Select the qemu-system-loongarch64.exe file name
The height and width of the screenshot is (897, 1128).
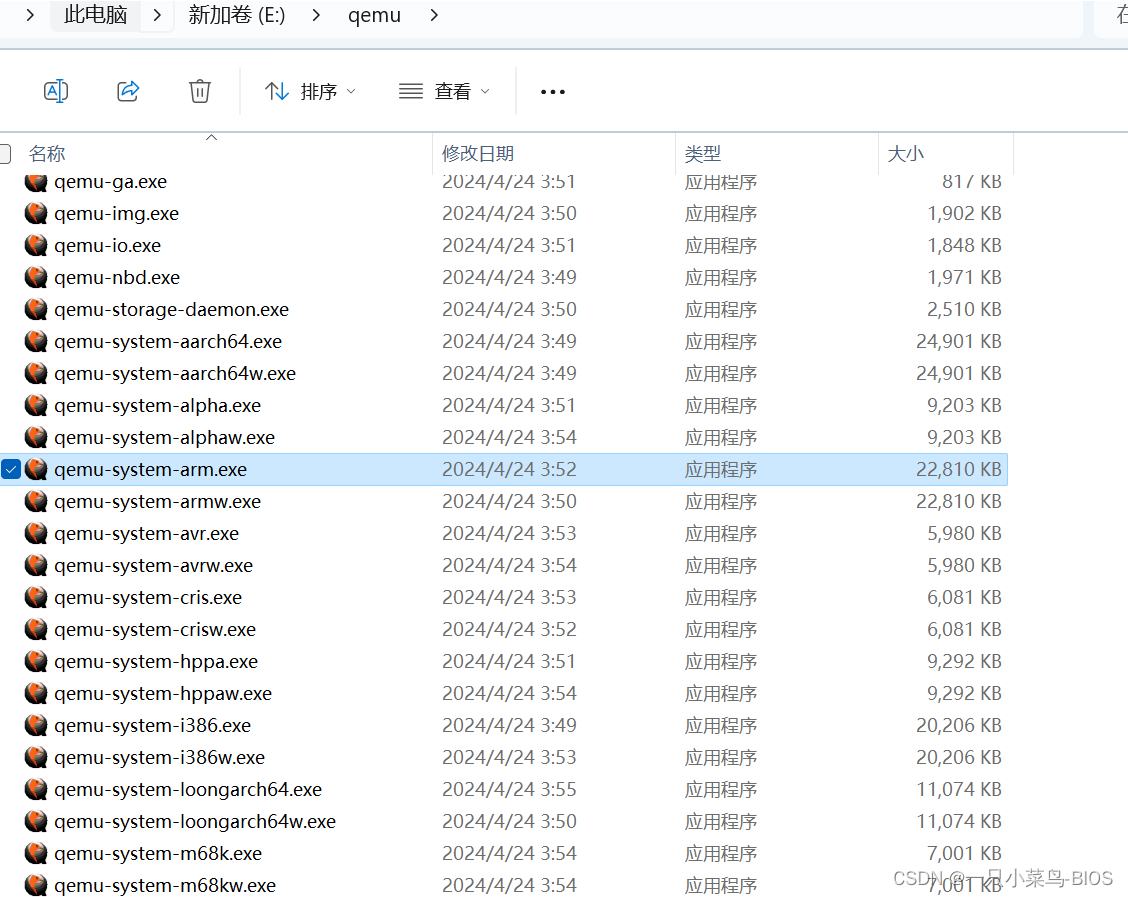coord(188,790)
